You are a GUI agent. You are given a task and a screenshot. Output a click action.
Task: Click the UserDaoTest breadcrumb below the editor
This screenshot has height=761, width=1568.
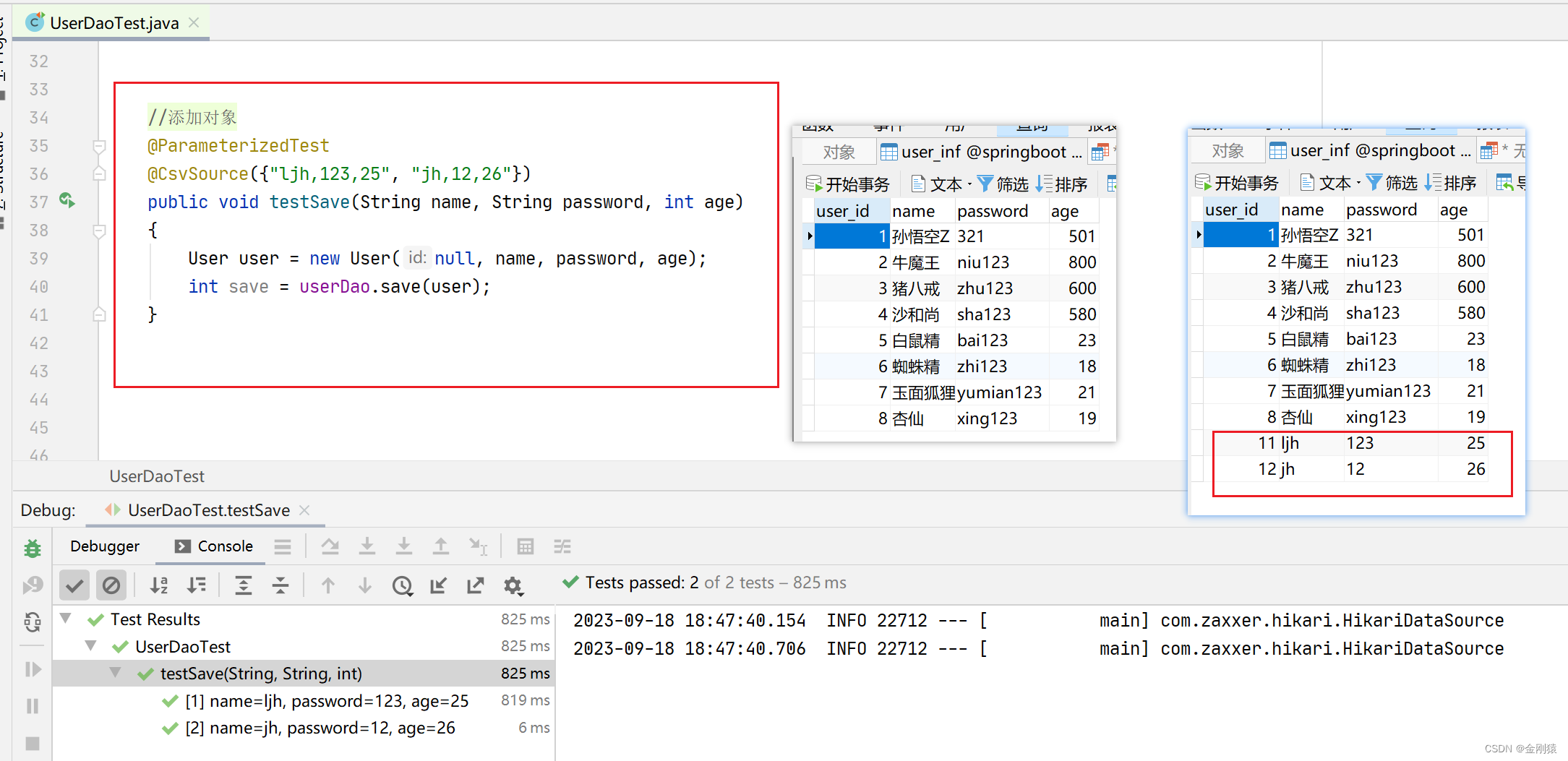tap(157, 476)
